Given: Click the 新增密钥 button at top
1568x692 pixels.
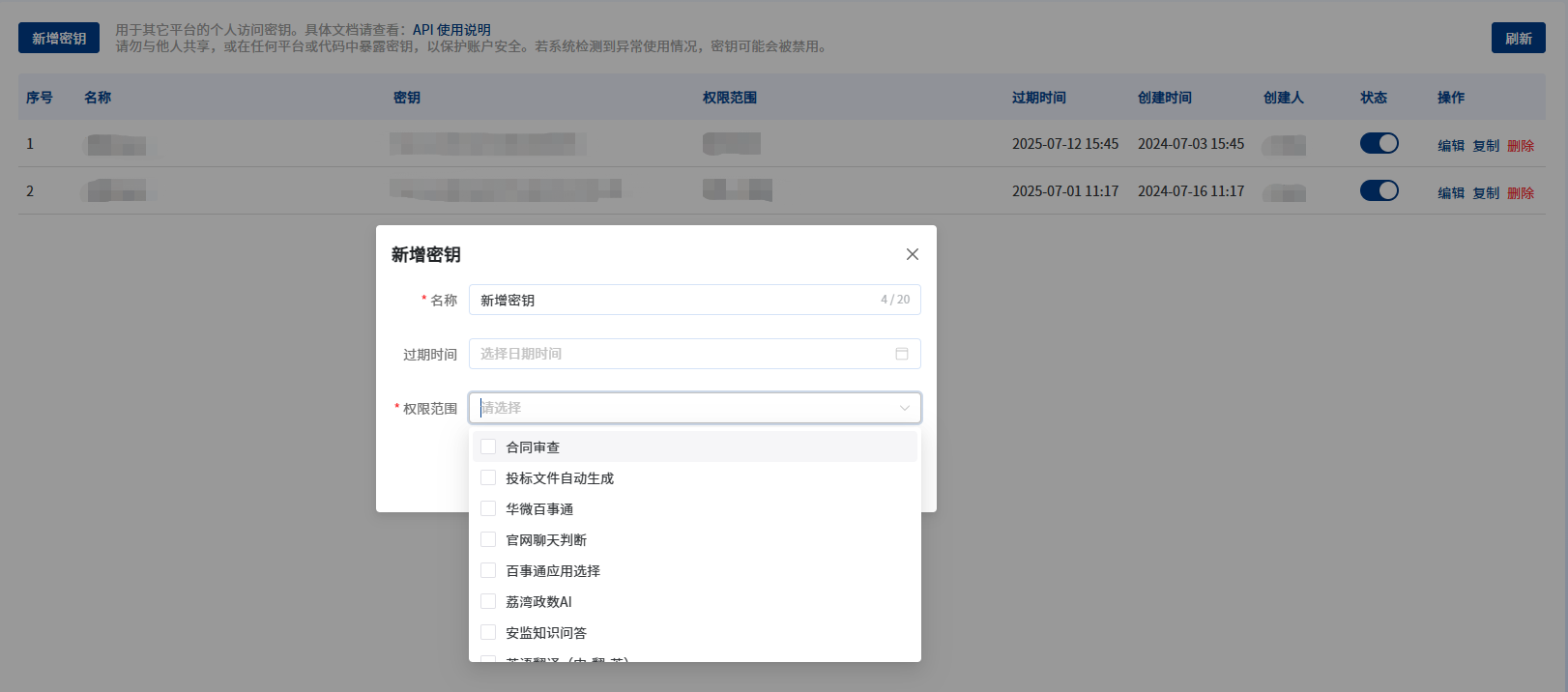Looking at the screenshot, I should coord(59,38).
